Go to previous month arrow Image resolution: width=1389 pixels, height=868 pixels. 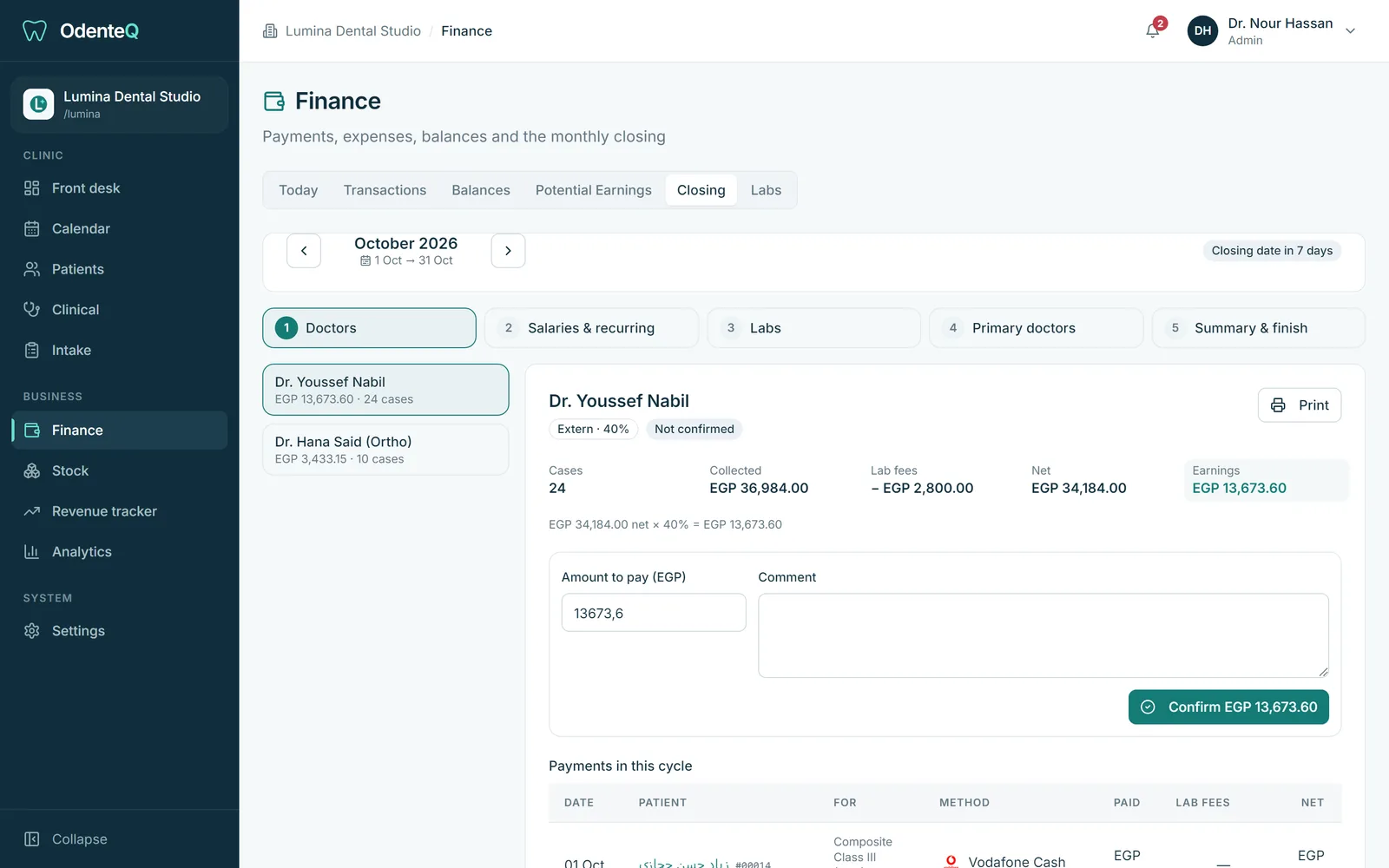304,251
